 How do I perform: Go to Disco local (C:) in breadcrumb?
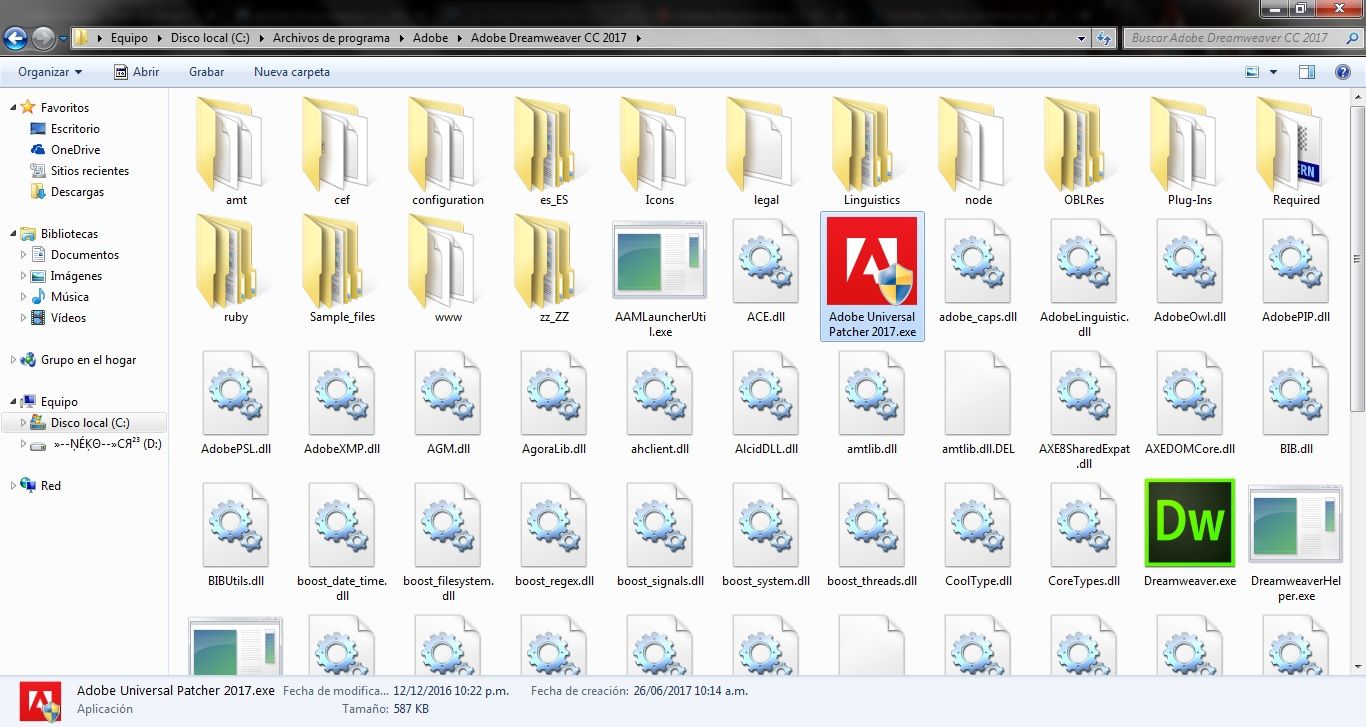(210, 38)
